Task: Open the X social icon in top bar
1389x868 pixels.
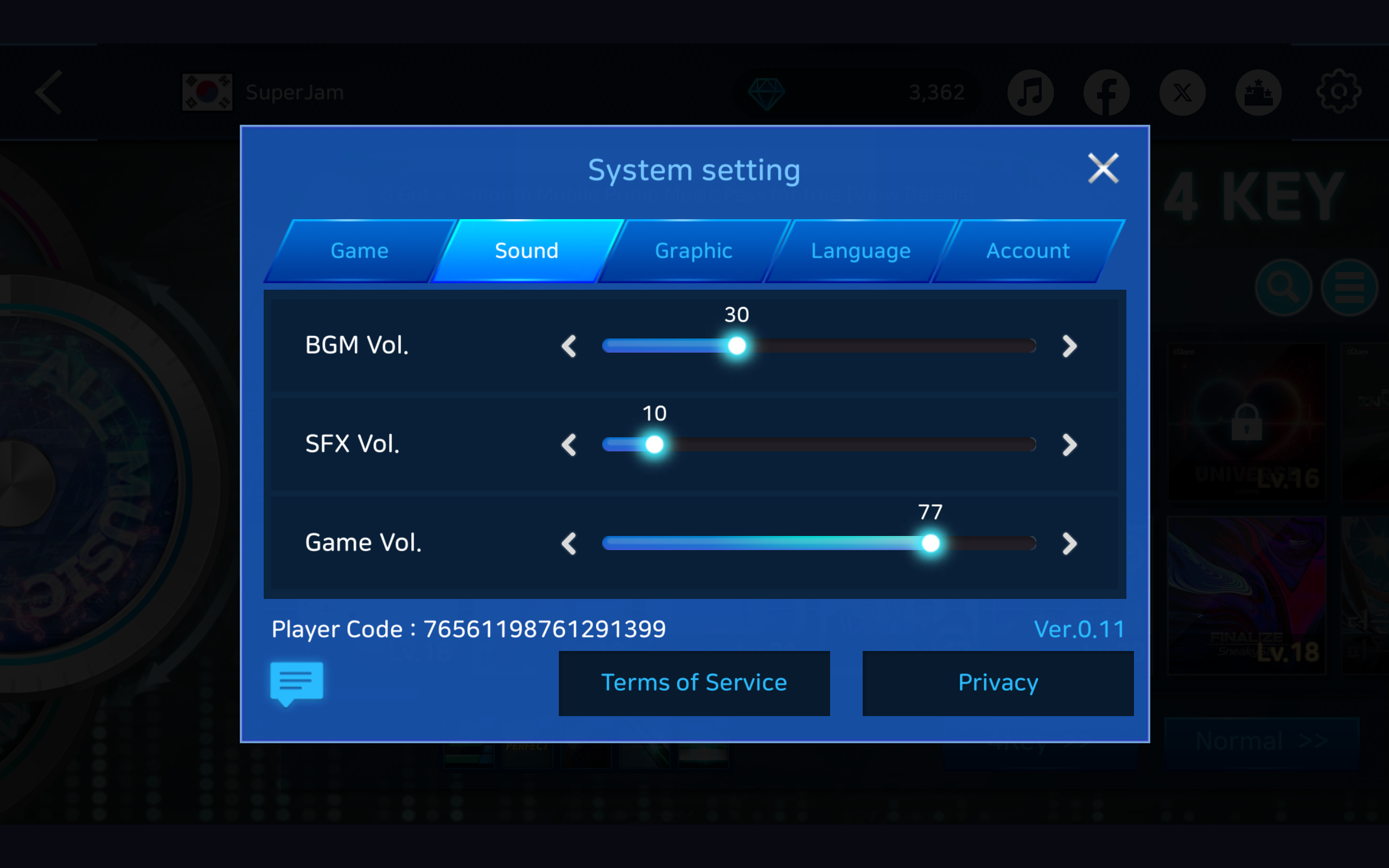Action: pos(1182,92)
